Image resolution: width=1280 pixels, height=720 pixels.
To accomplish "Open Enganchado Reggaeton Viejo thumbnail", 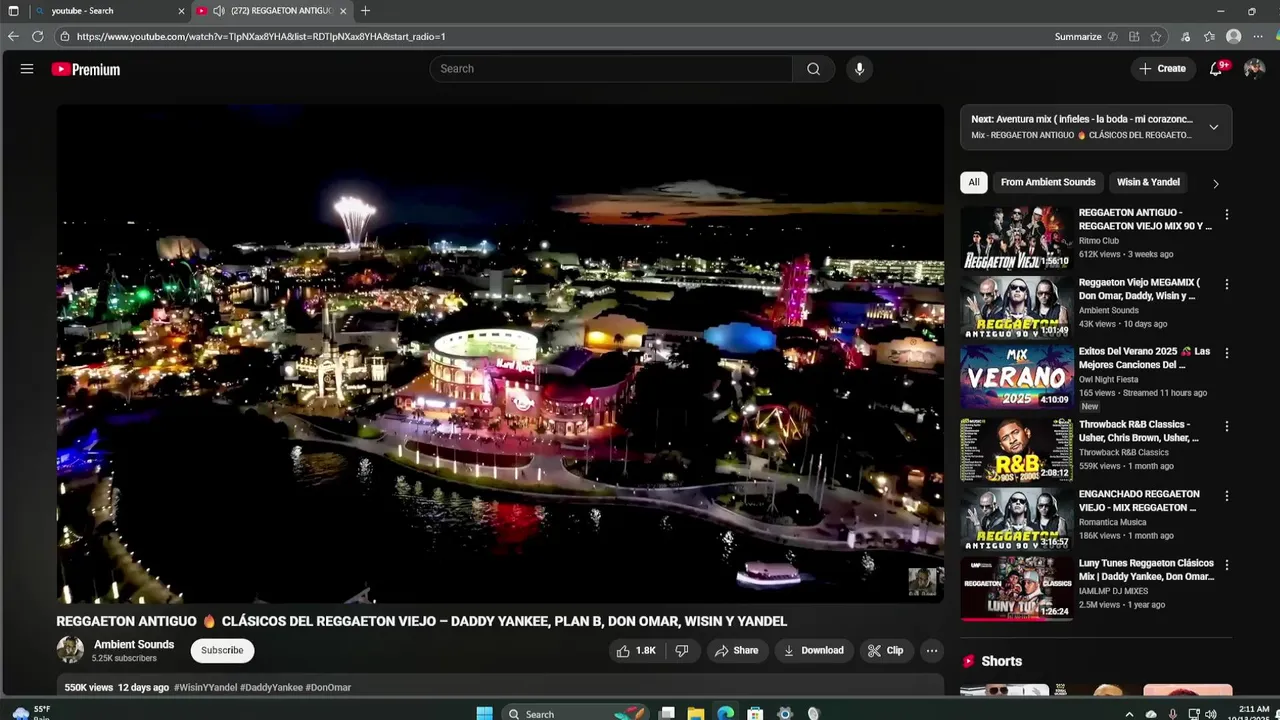I will click(x=1016, y=519).
